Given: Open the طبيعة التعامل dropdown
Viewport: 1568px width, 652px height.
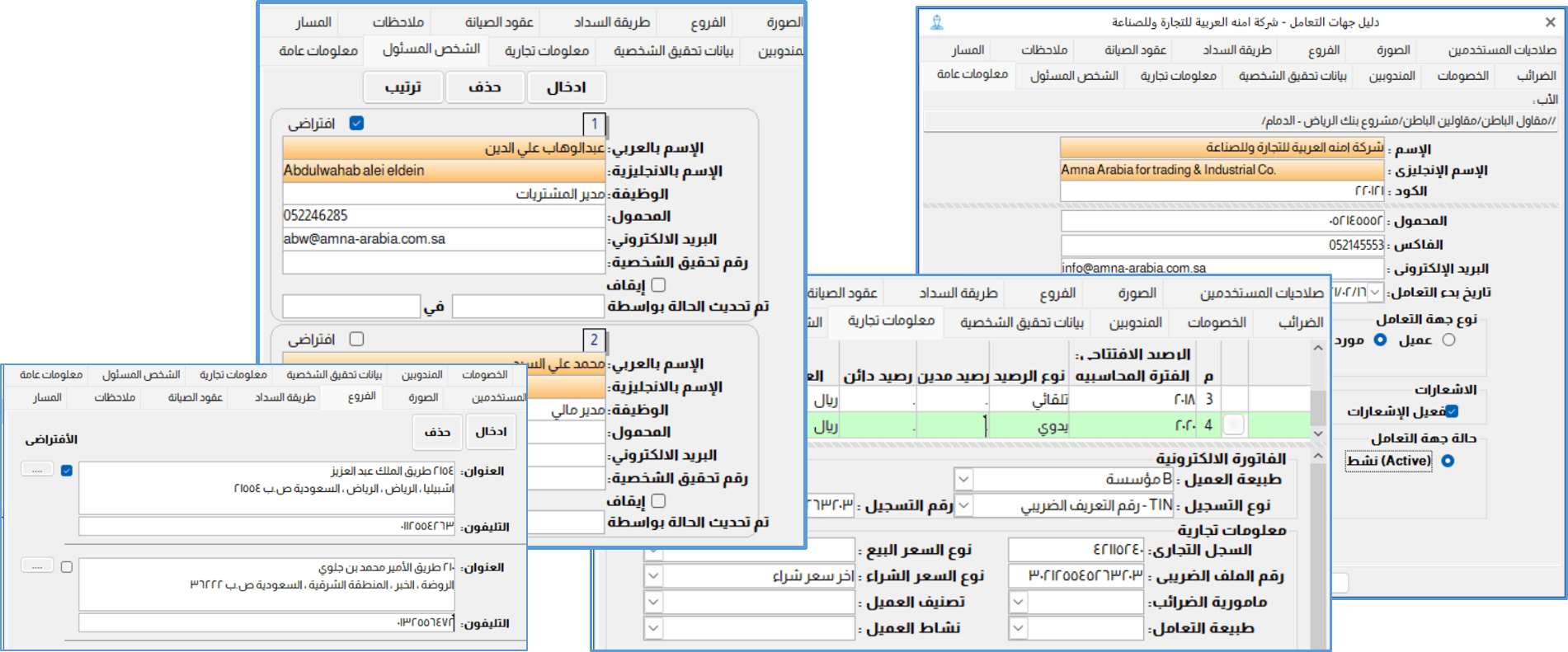Looking at the screenshot, I should click(x=1019, y=628).
